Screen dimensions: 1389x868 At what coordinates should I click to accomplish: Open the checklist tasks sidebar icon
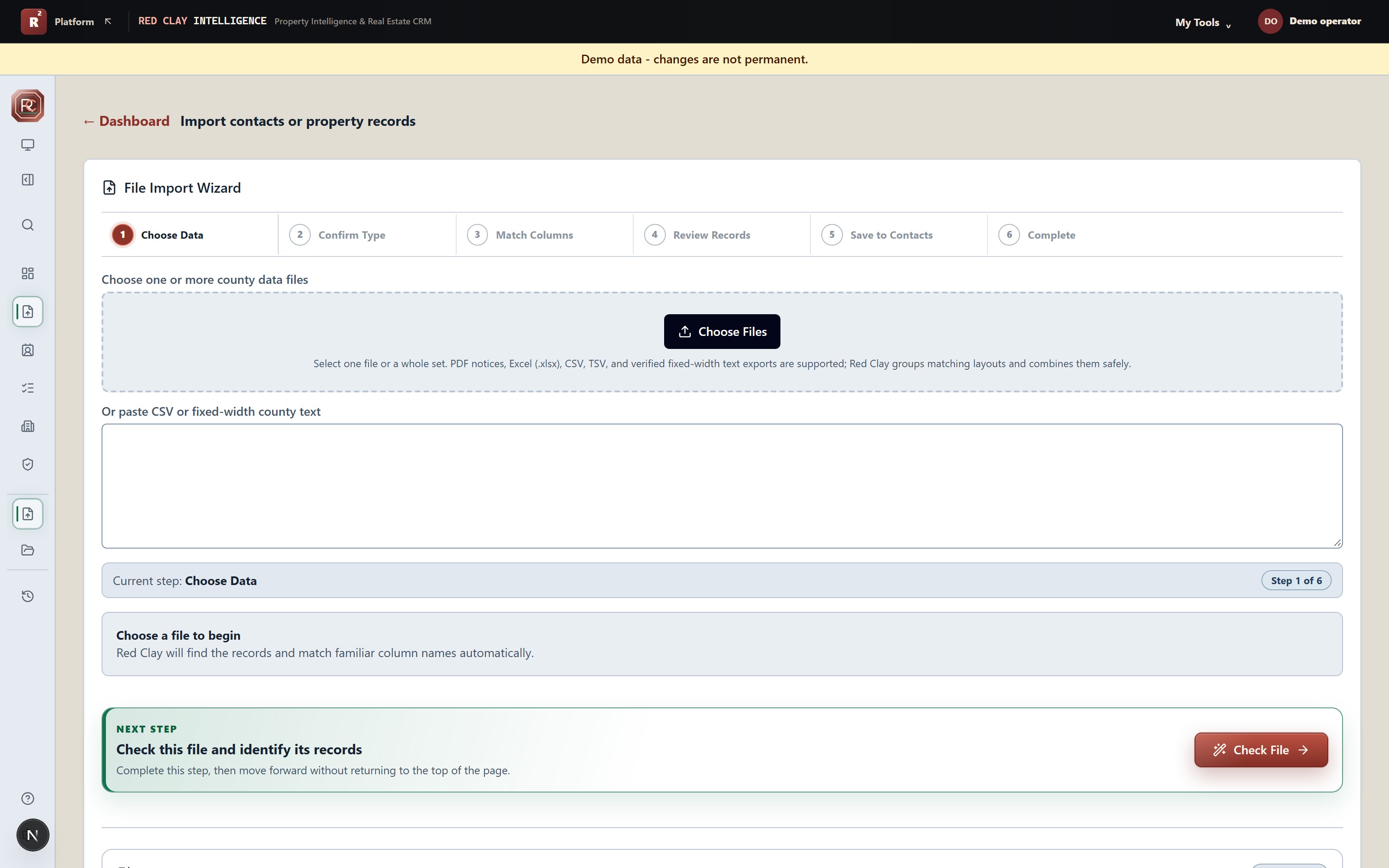pyautogui.click(x=27, y=388)
